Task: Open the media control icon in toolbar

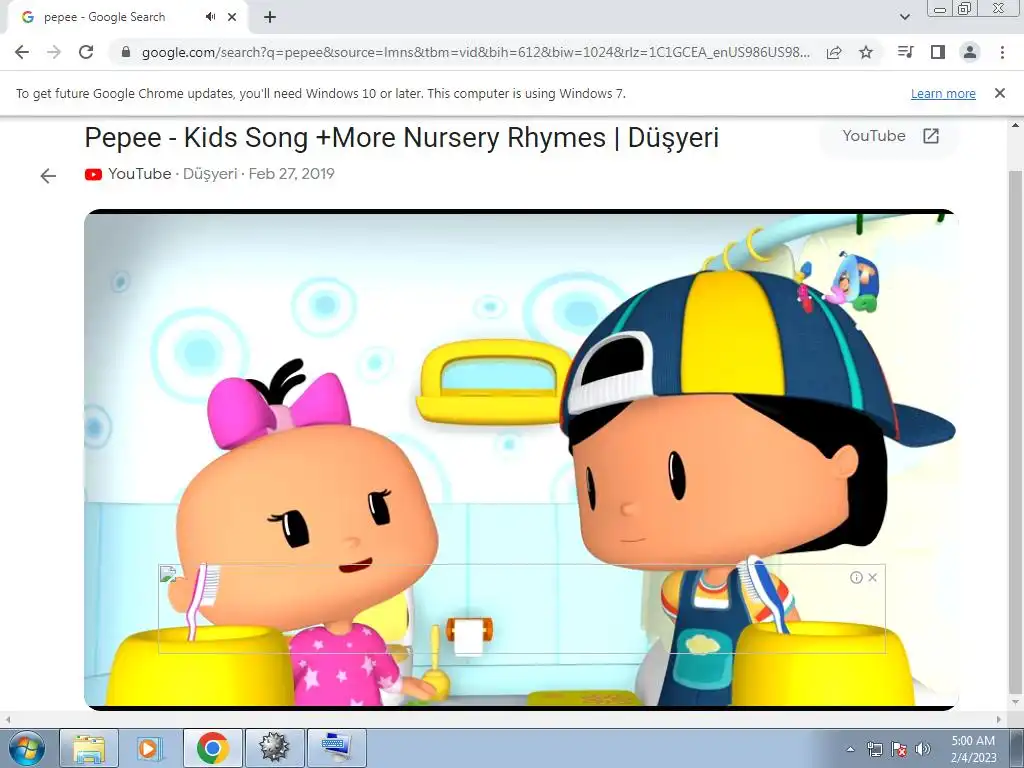Action: 906,52
